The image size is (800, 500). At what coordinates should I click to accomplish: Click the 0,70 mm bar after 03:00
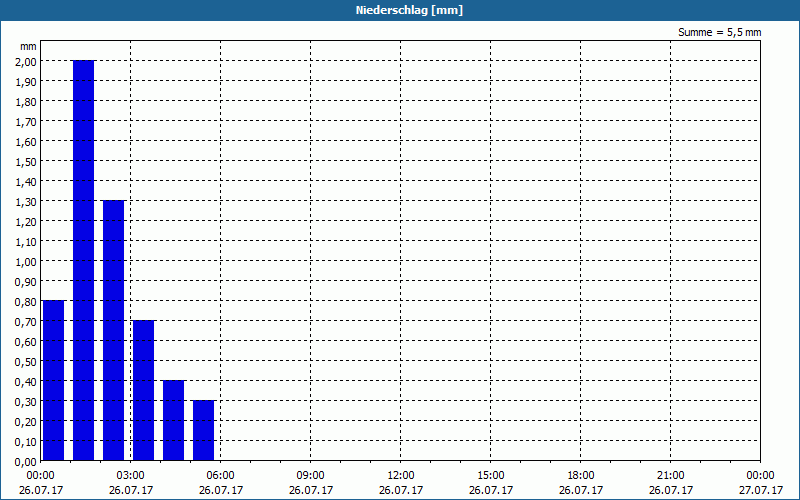point(143,390)
